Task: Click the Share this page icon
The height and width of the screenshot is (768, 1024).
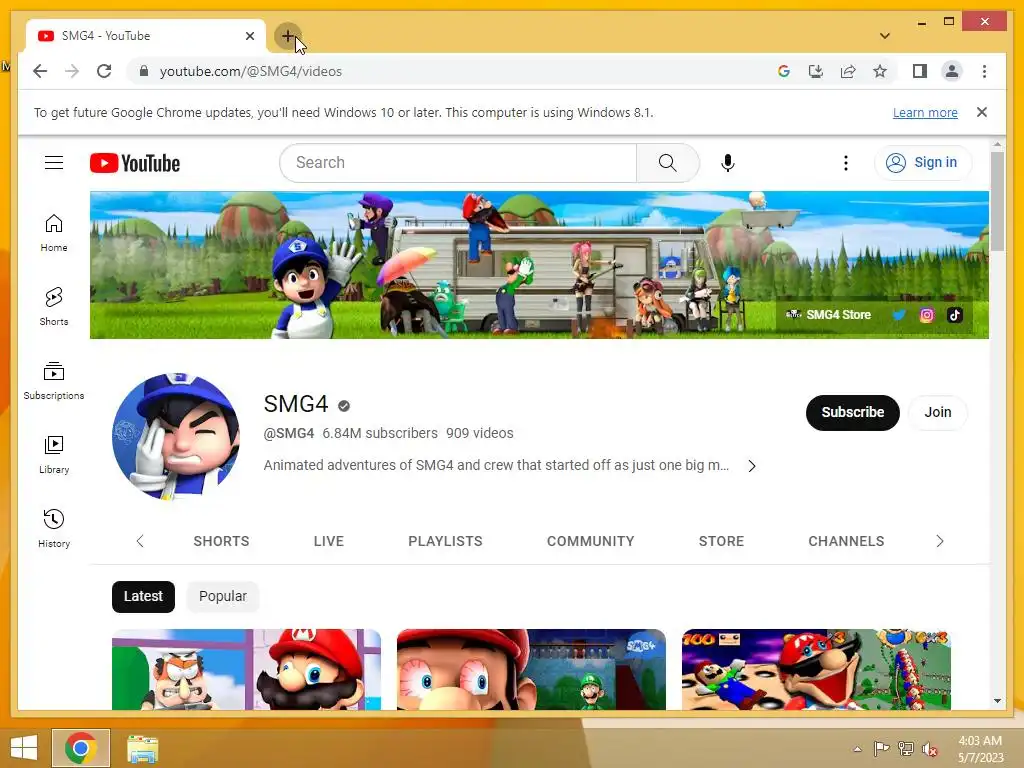Action: point(848,71)
